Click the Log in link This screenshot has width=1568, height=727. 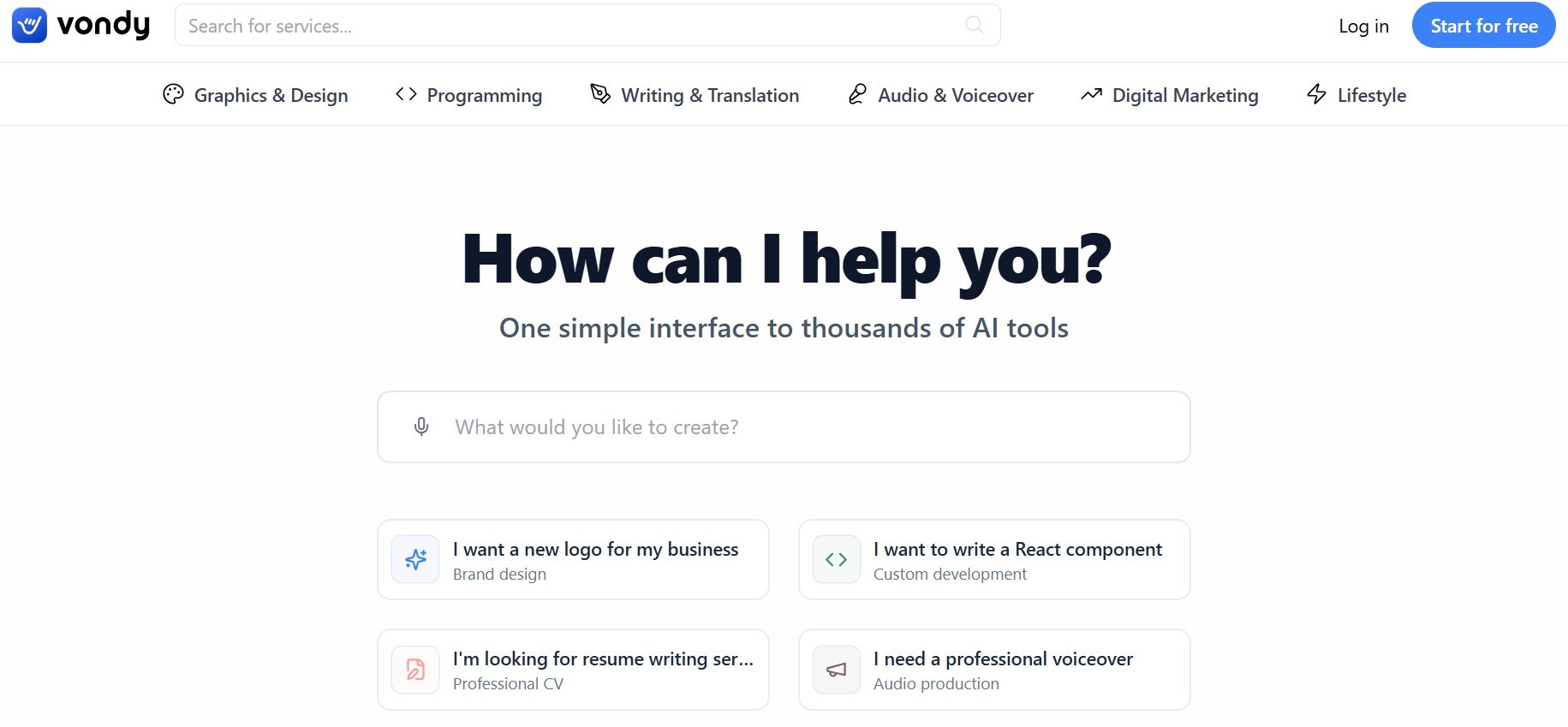1362,26
